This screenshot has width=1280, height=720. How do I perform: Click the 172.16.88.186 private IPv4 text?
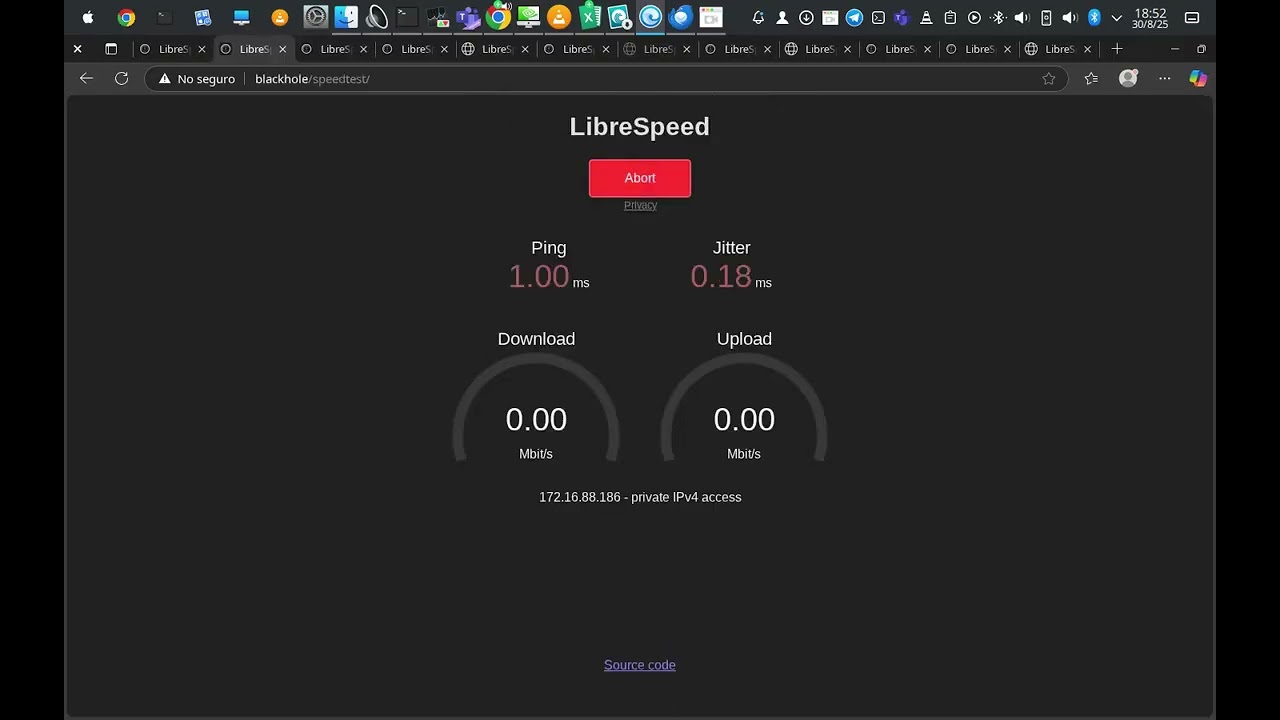point(640,497)
